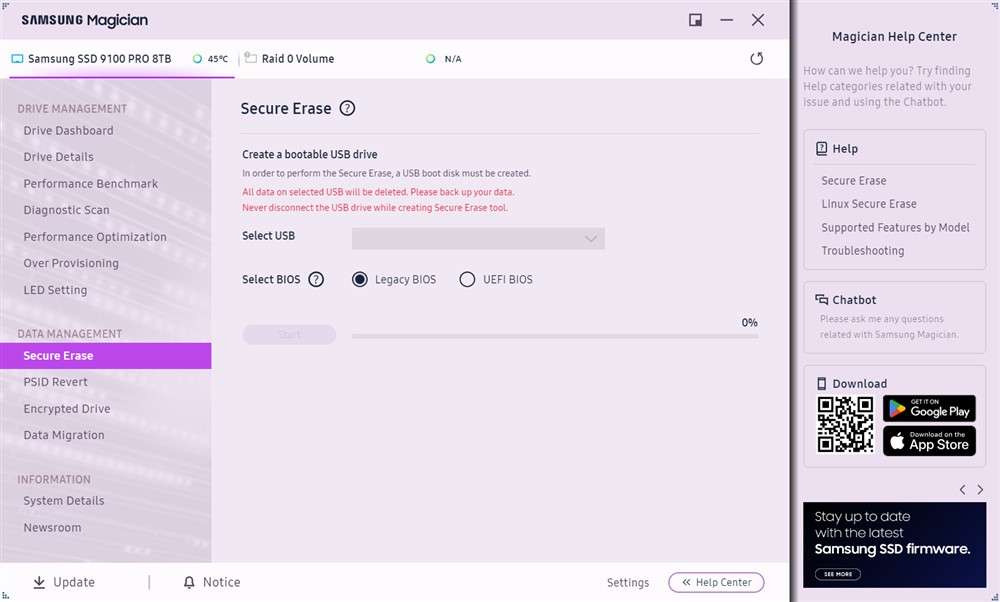The height and width of the screenshot is (602, 1000).
Task: Click the help icon beside Secure Erase title
Action: click(x=347, y=109)
